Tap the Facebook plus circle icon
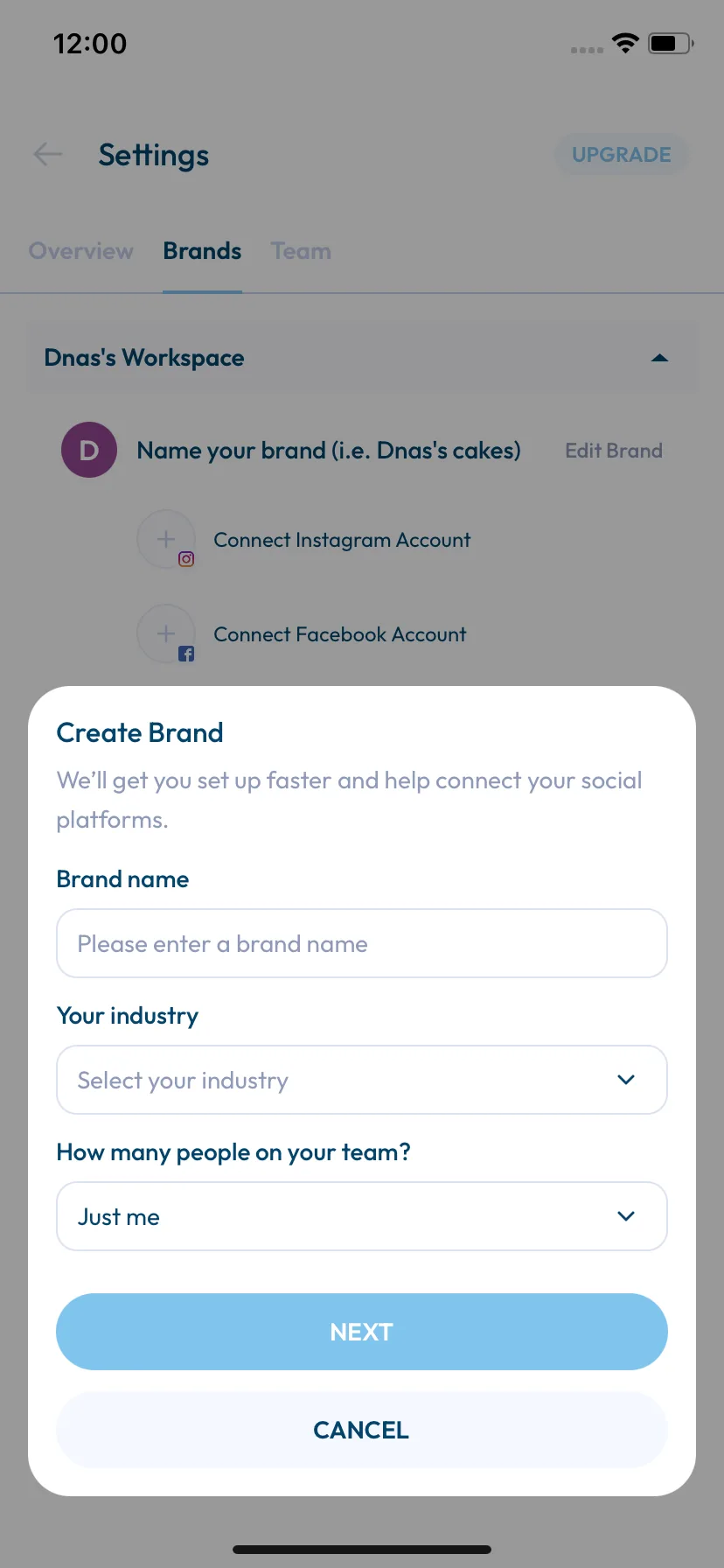The width and height of the screenshot is (724, 1568). [166, 633]
